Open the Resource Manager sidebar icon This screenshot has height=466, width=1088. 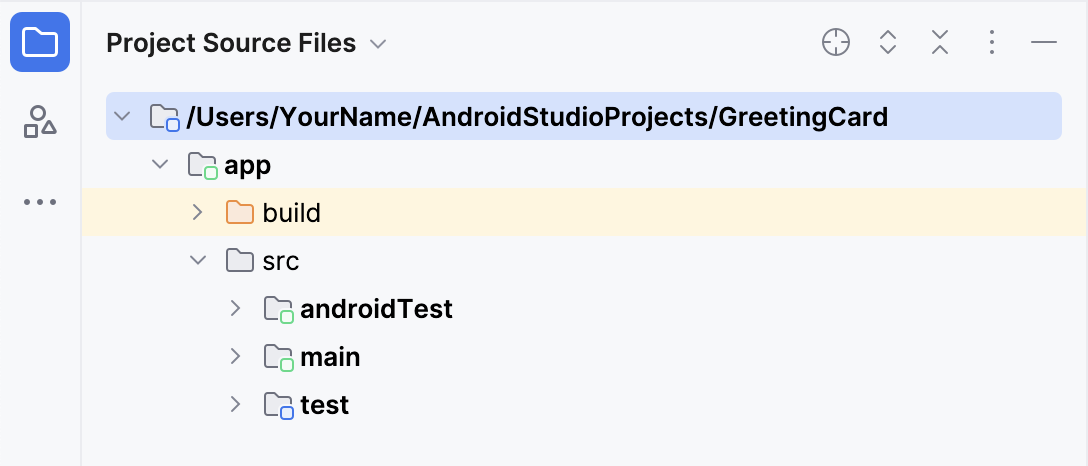[x=40, y=122]
